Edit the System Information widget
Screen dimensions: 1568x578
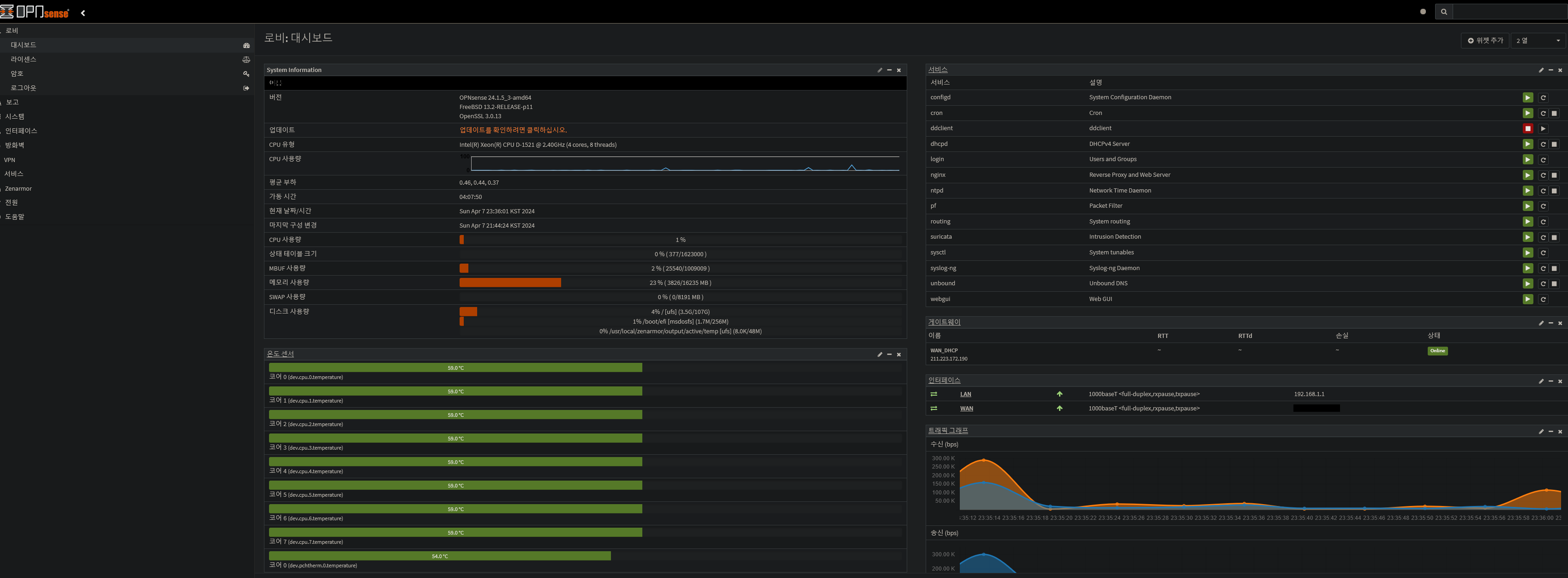880,70
